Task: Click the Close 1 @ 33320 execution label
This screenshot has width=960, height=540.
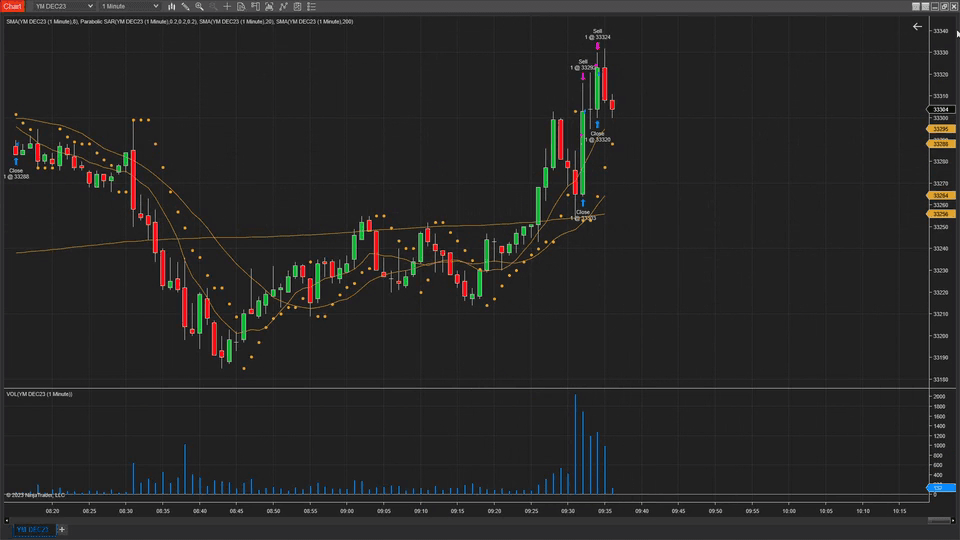Action: click(598, 137)
